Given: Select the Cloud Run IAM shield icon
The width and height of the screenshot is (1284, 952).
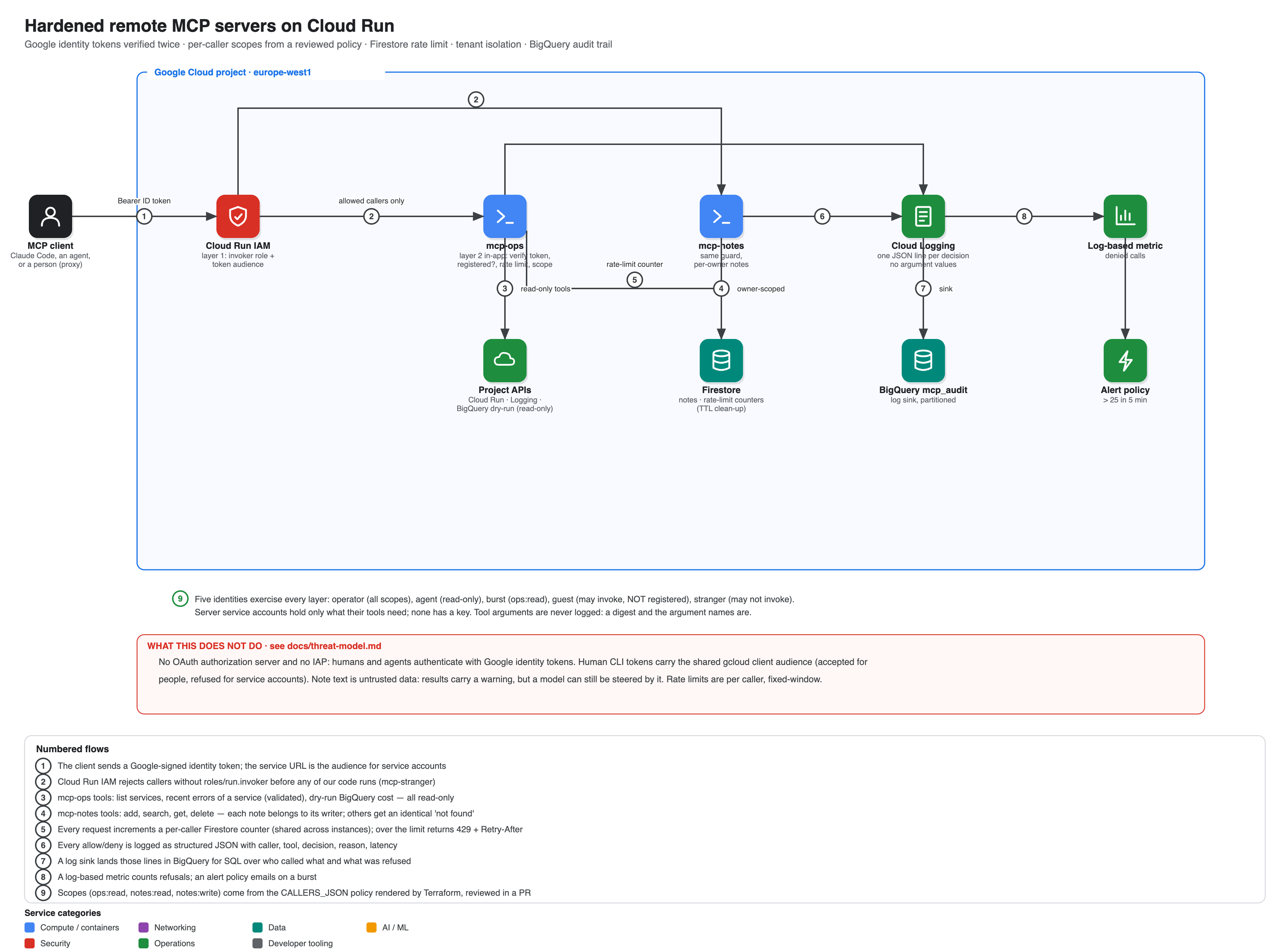Looking at the screenshot, I should coord(238,216).
